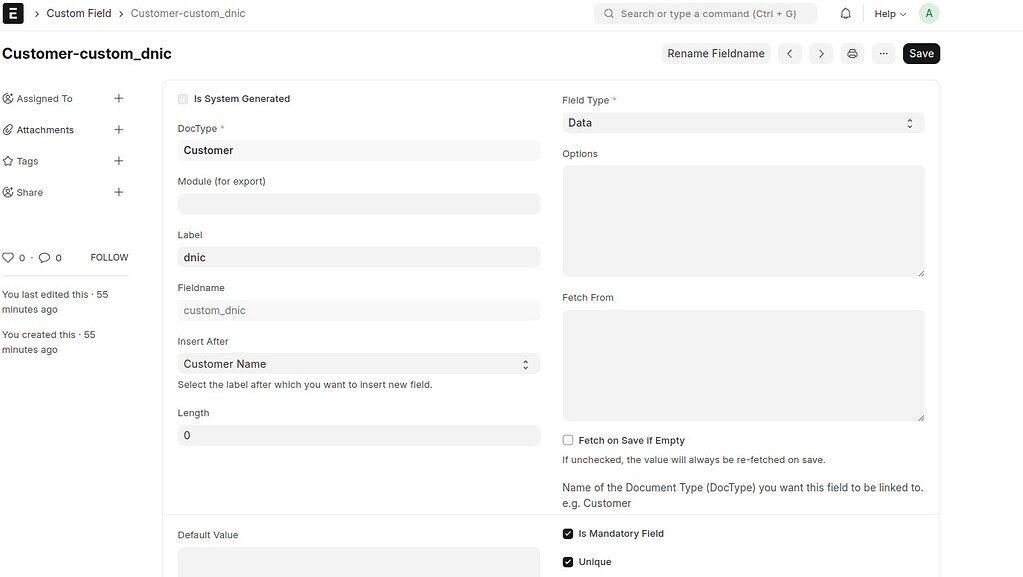Click the search magnifier icon
The image size is (1023, 577).
coord(609,14)
